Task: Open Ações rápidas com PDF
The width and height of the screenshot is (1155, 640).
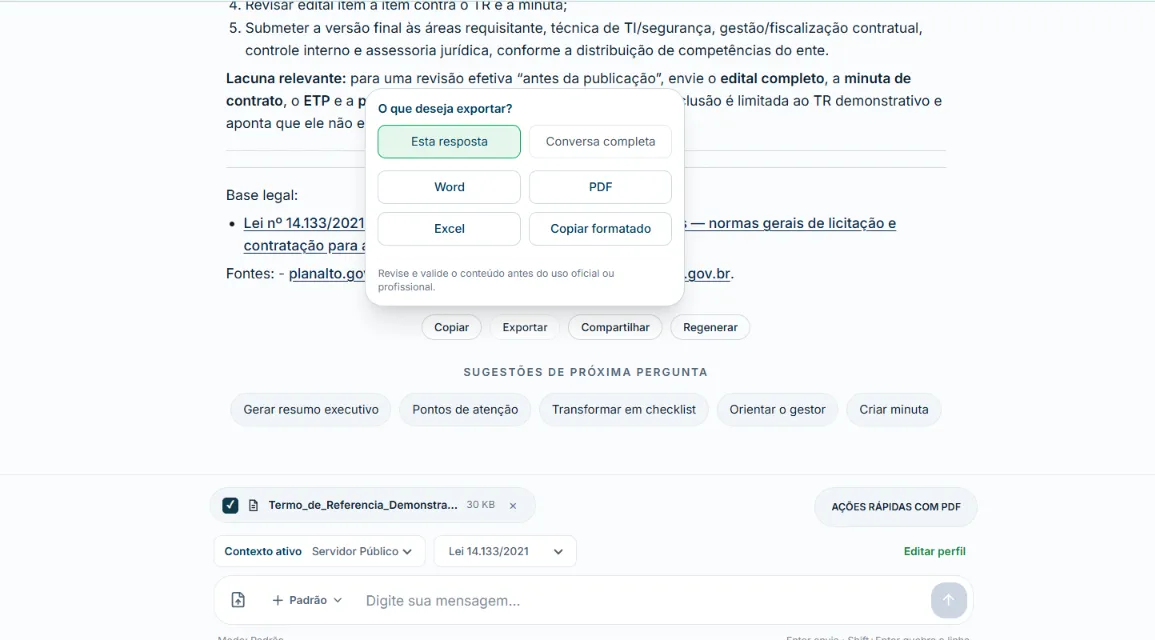Action: coord(896,507)
